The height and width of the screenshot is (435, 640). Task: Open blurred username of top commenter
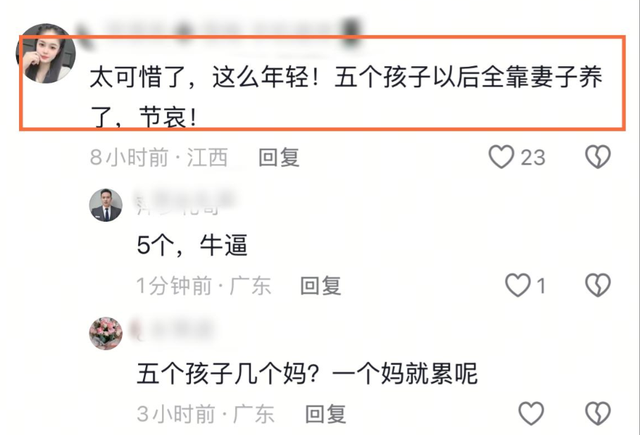[x=218, y=32]
